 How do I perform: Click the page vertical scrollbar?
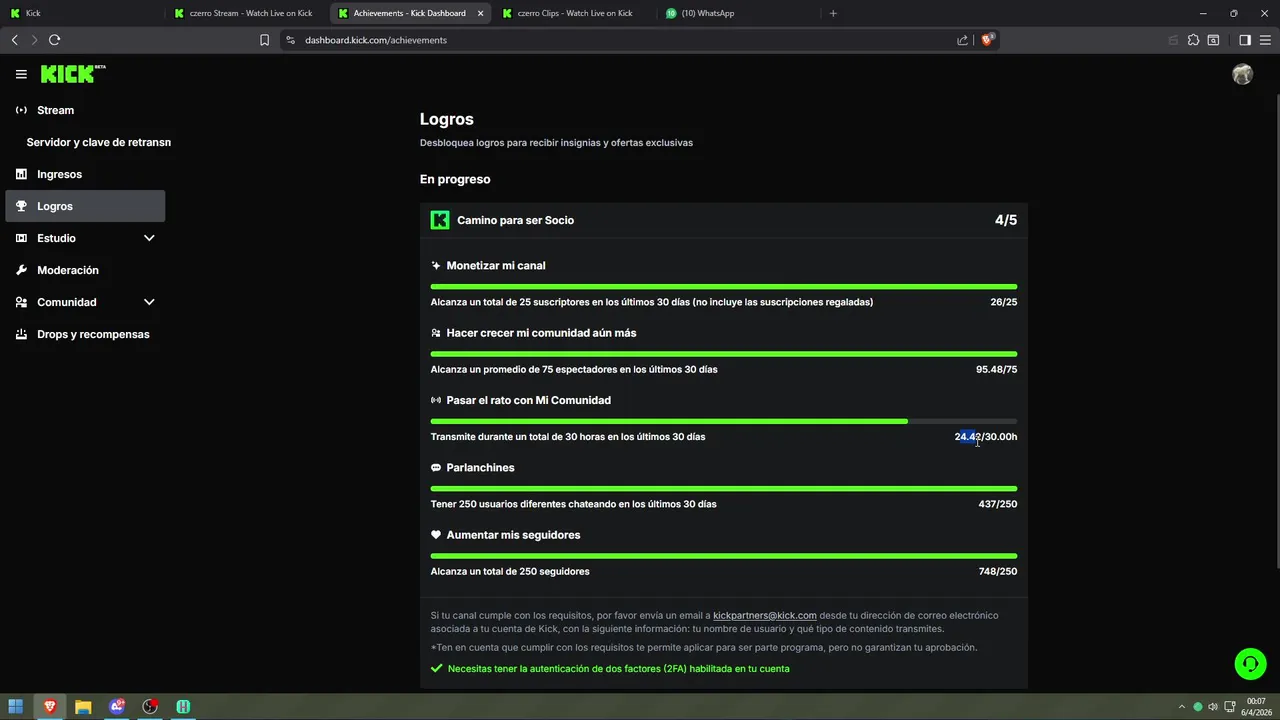[1276, 330]
